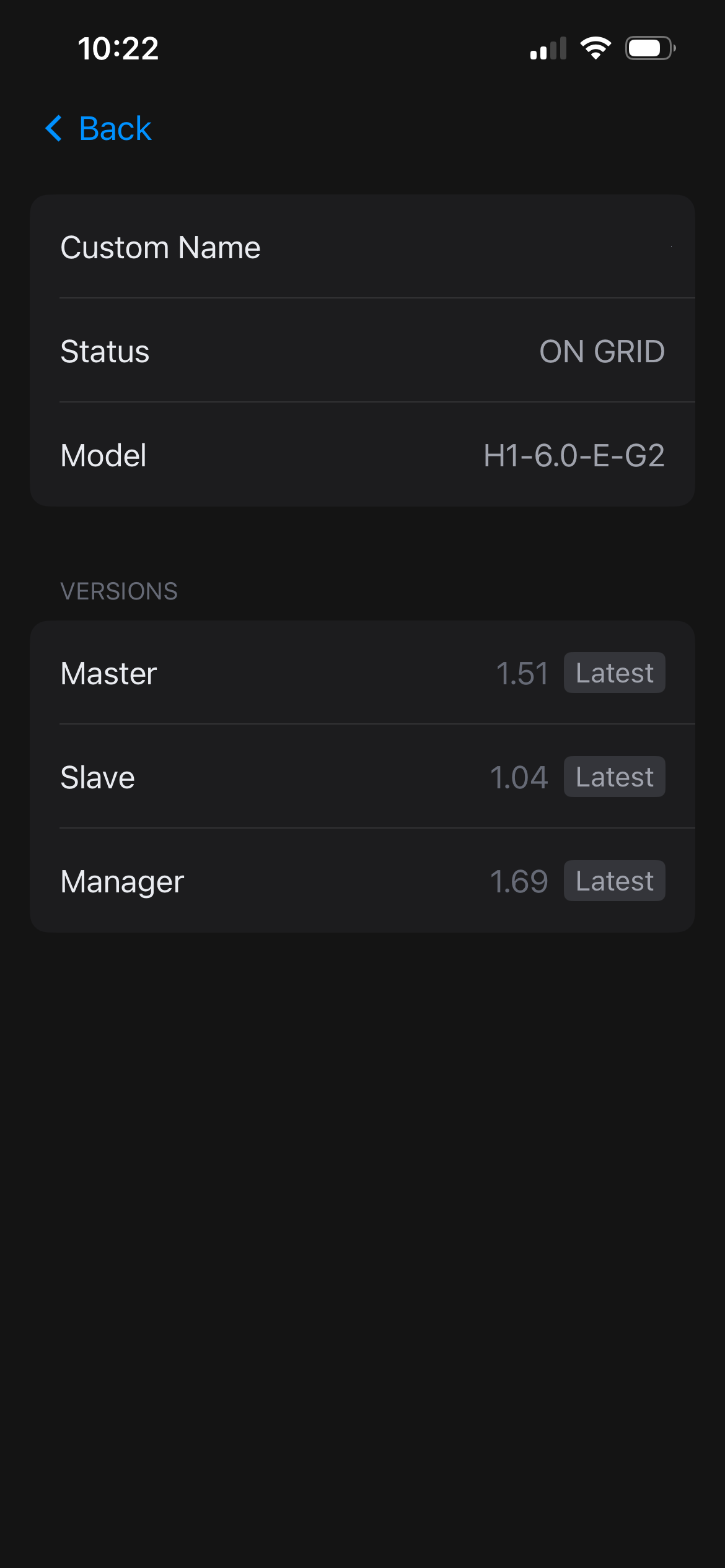725x1568 pixels.
Task: Tap the H1-6.0-E-G2 model value
Action: 574,456
